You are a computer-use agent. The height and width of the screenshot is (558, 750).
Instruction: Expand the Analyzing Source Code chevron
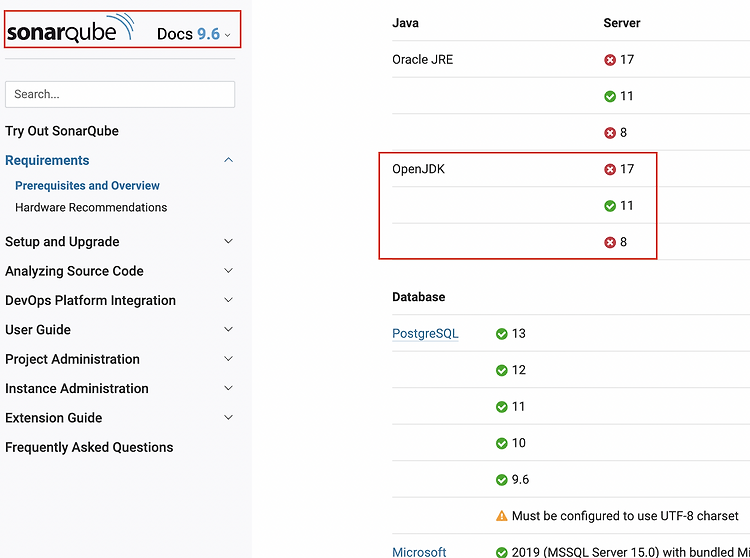(229, 271)
